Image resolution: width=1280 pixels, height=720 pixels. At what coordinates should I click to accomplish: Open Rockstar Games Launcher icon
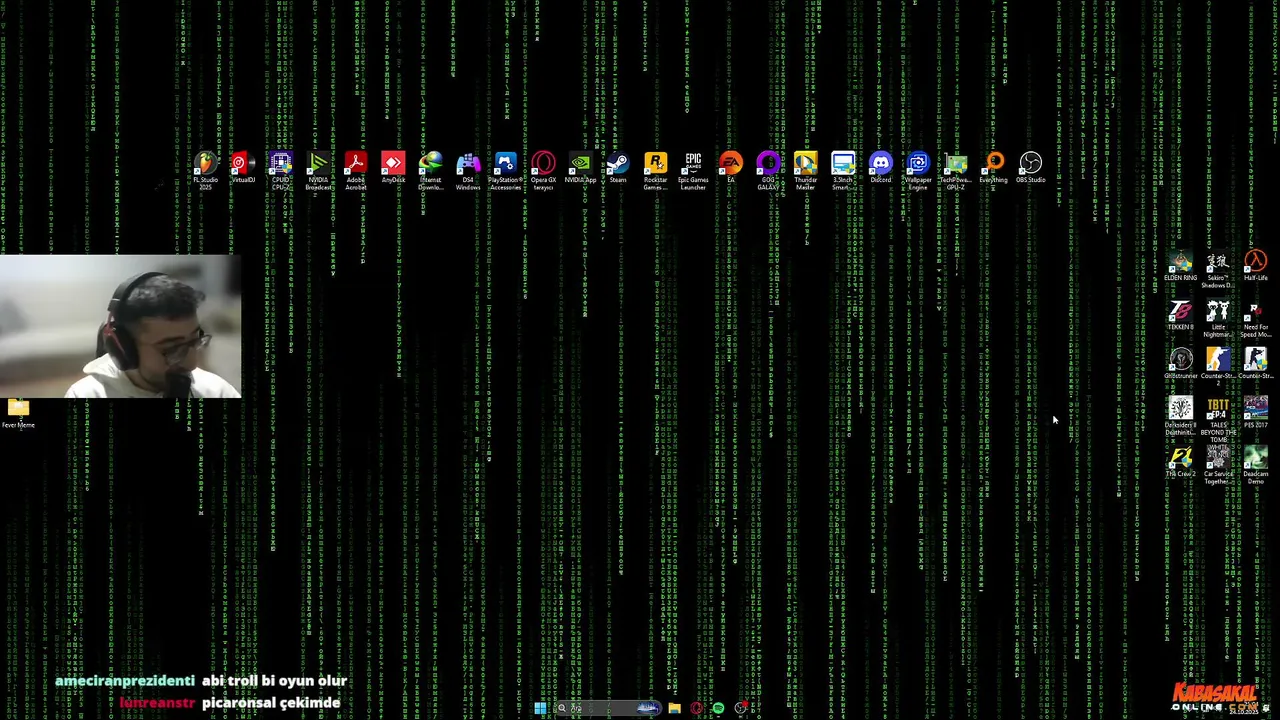[656, 171]
